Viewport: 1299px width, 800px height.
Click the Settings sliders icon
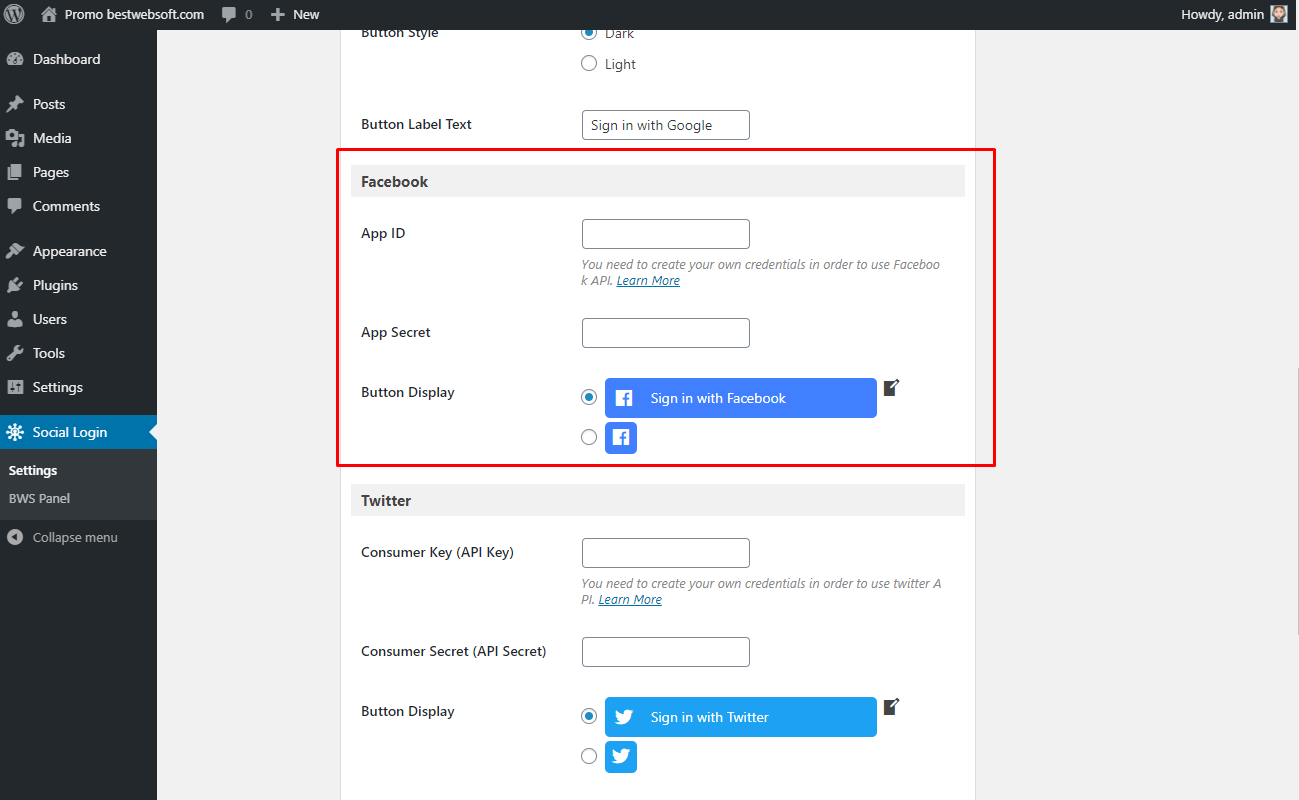pos(15,387)
